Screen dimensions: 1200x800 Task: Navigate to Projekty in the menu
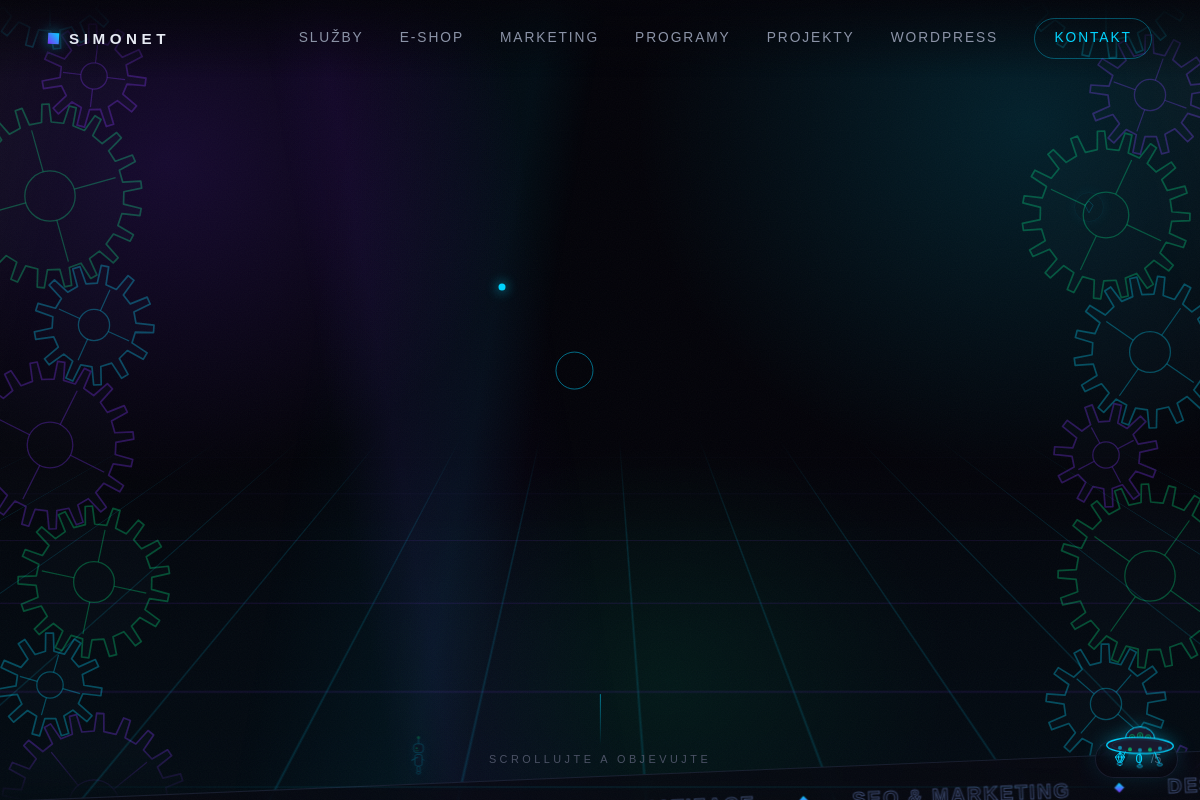coord(810,37)
